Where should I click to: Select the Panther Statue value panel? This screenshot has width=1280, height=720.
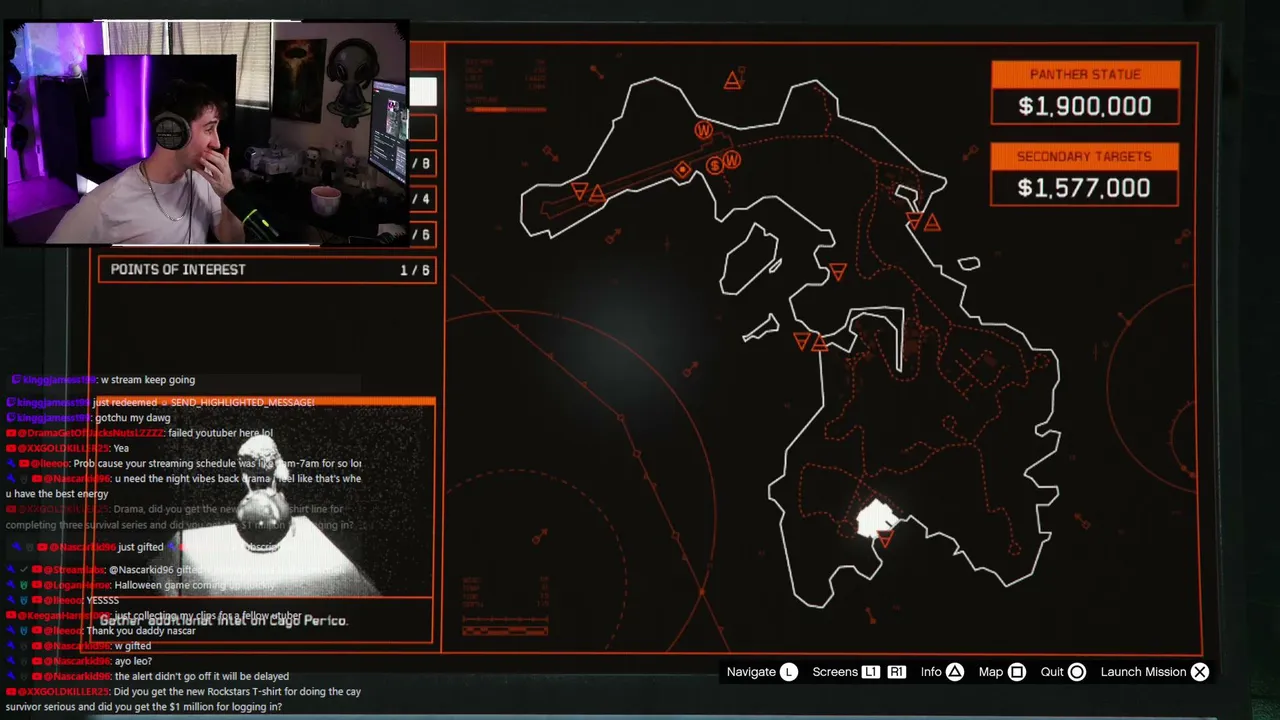pos(1085,93)
